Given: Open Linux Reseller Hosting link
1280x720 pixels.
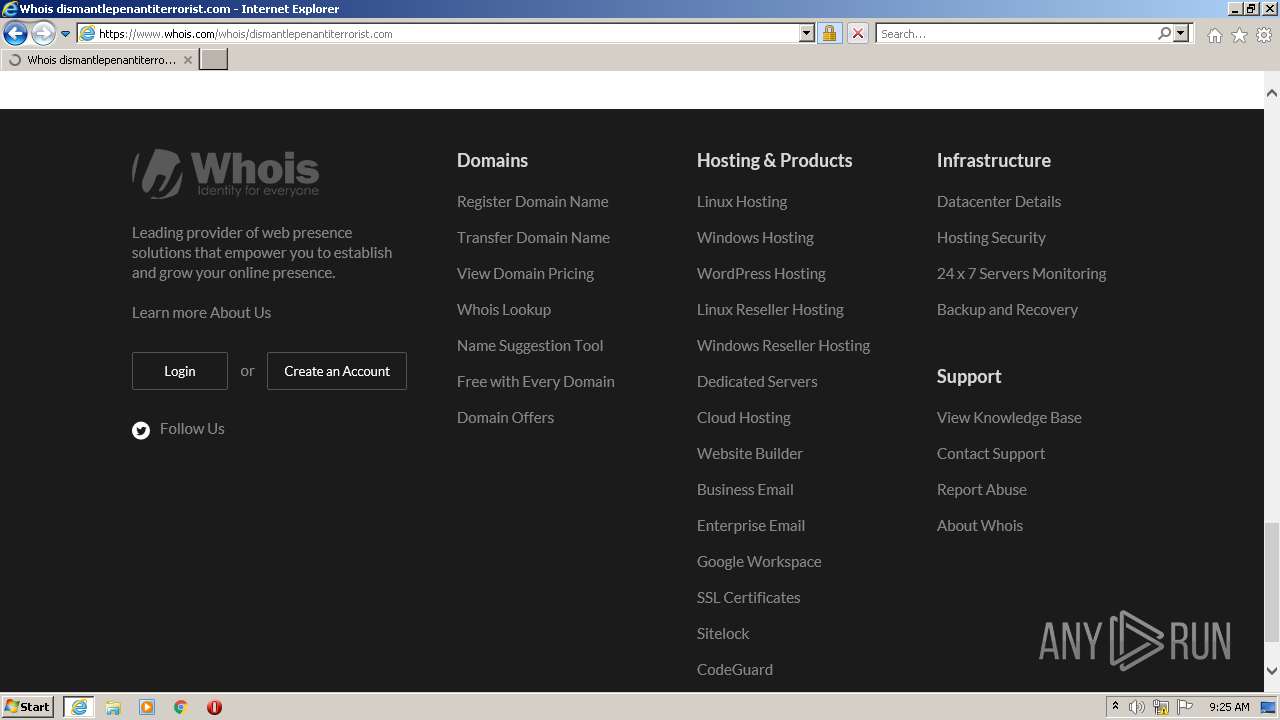Looking at the screenshot, I should pos(770,309).
